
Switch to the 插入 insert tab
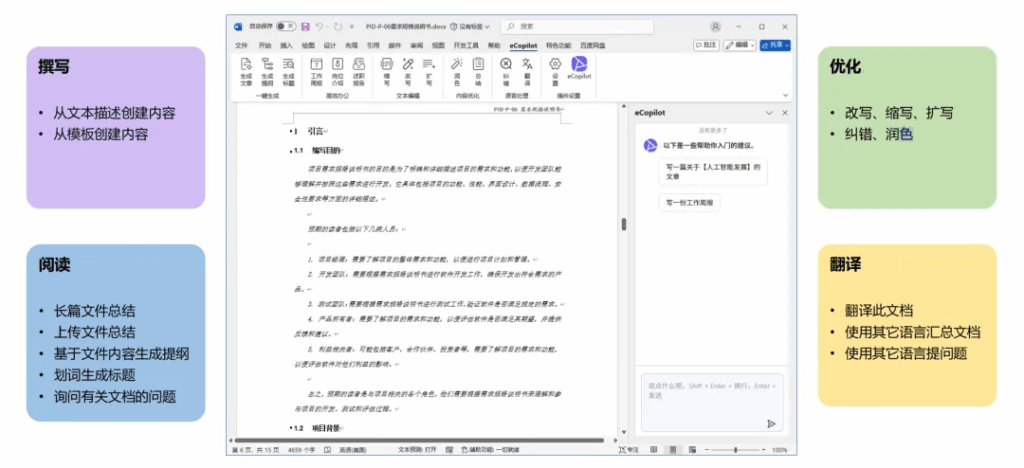coord(286,46)
